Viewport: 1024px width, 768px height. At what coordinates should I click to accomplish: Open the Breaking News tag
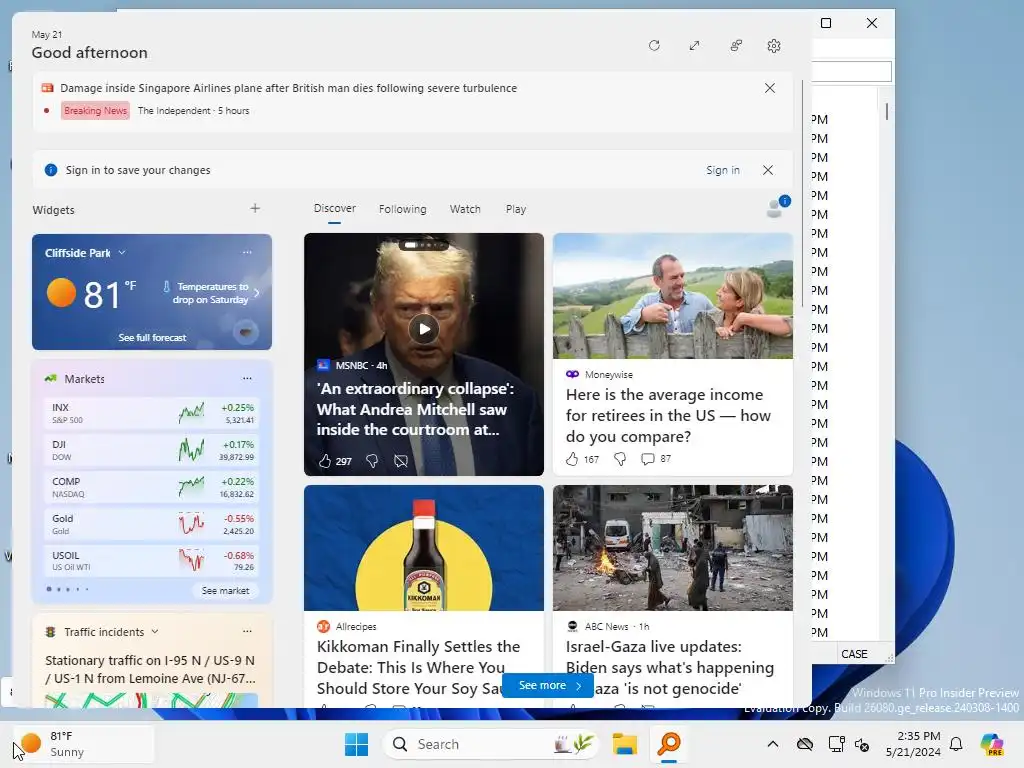(x=95, y=110)
